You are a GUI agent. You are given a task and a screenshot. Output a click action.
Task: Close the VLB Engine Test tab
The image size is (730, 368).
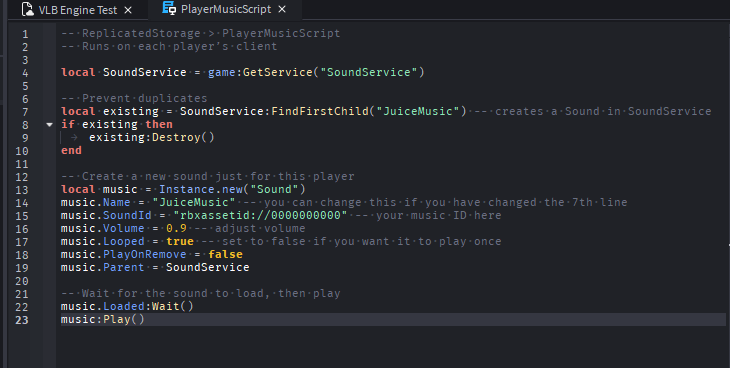point(128,10)
